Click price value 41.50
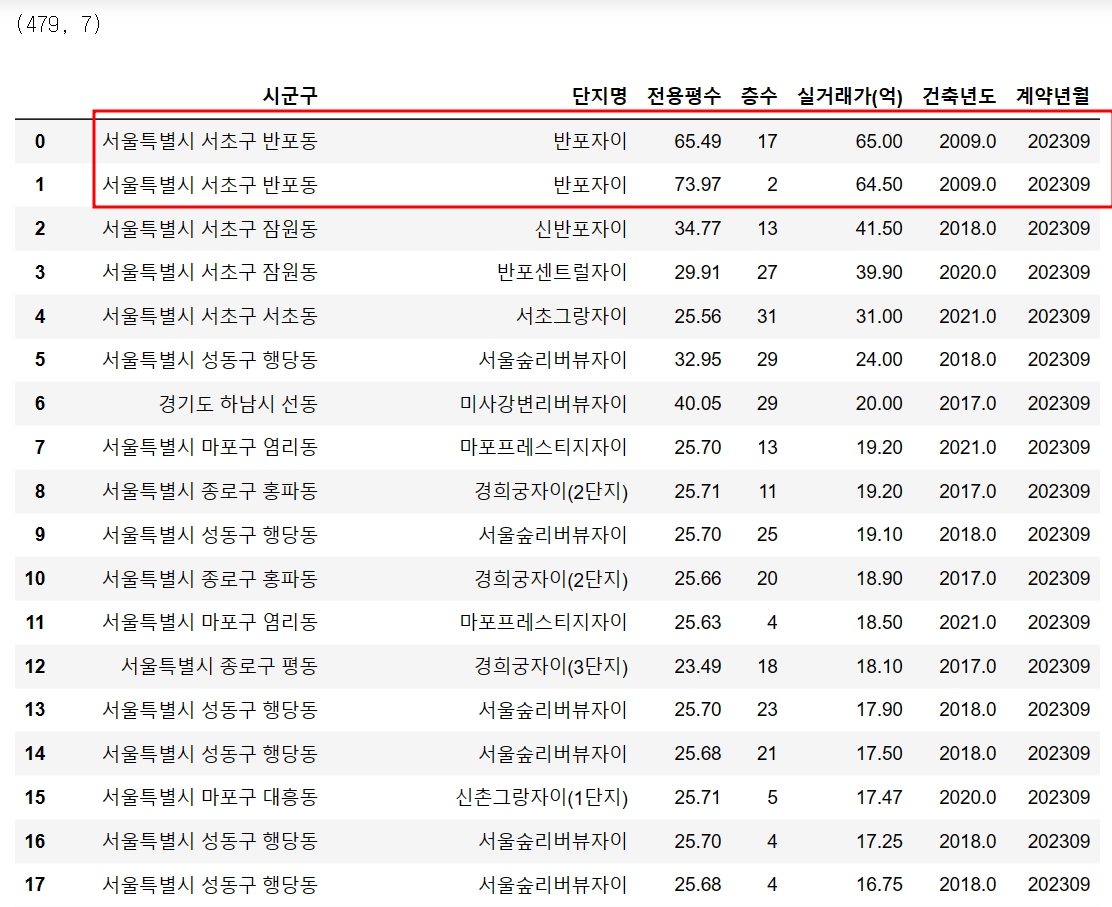The height and width of the screenshot is (907, 1112). click(x=879, y=228)
